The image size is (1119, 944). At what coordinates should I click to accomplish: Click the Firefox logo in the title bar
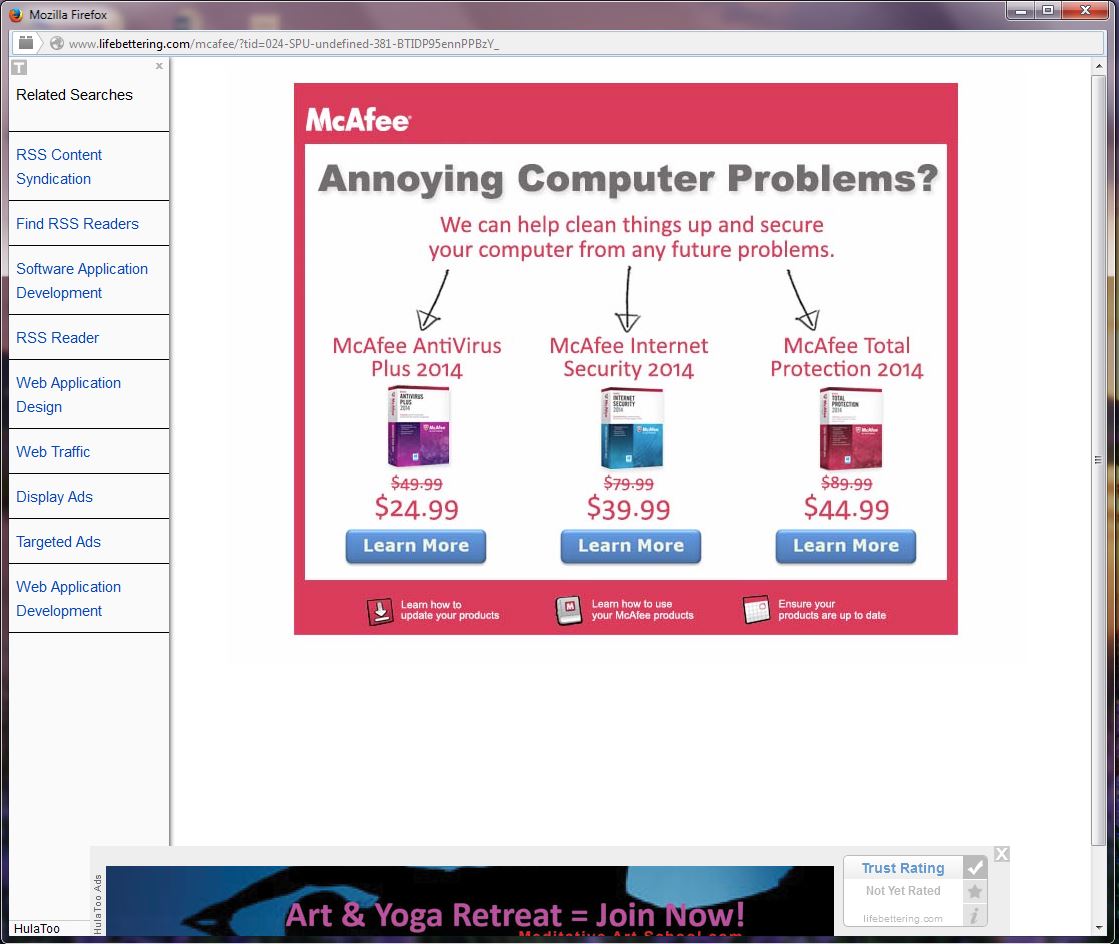tap(16, 14)
